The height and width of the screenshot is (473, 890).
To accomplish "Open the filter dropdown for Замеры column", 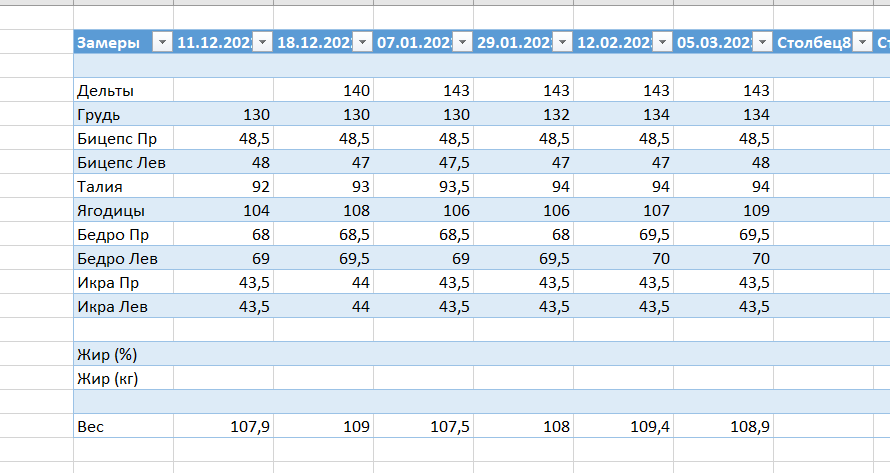I will (x=162, y=43).
